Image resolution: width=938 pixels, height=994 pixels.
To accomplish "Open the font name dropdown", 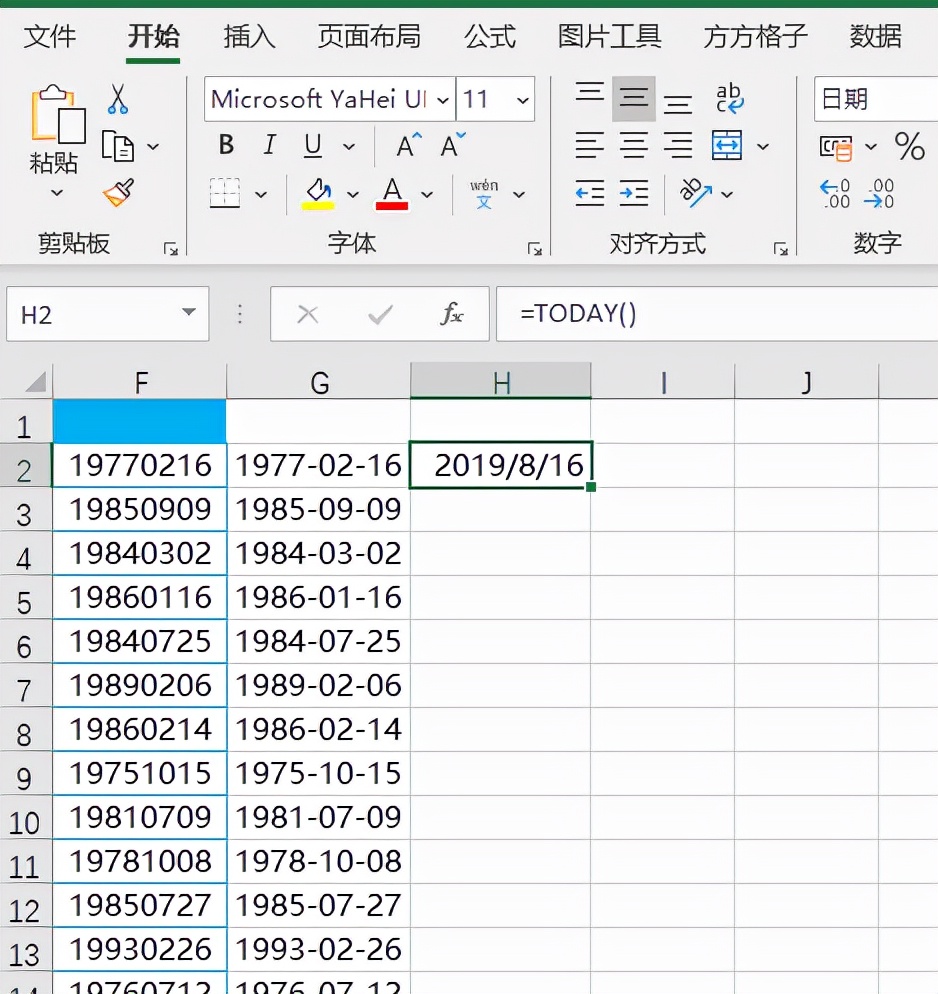I will (443, 100).
